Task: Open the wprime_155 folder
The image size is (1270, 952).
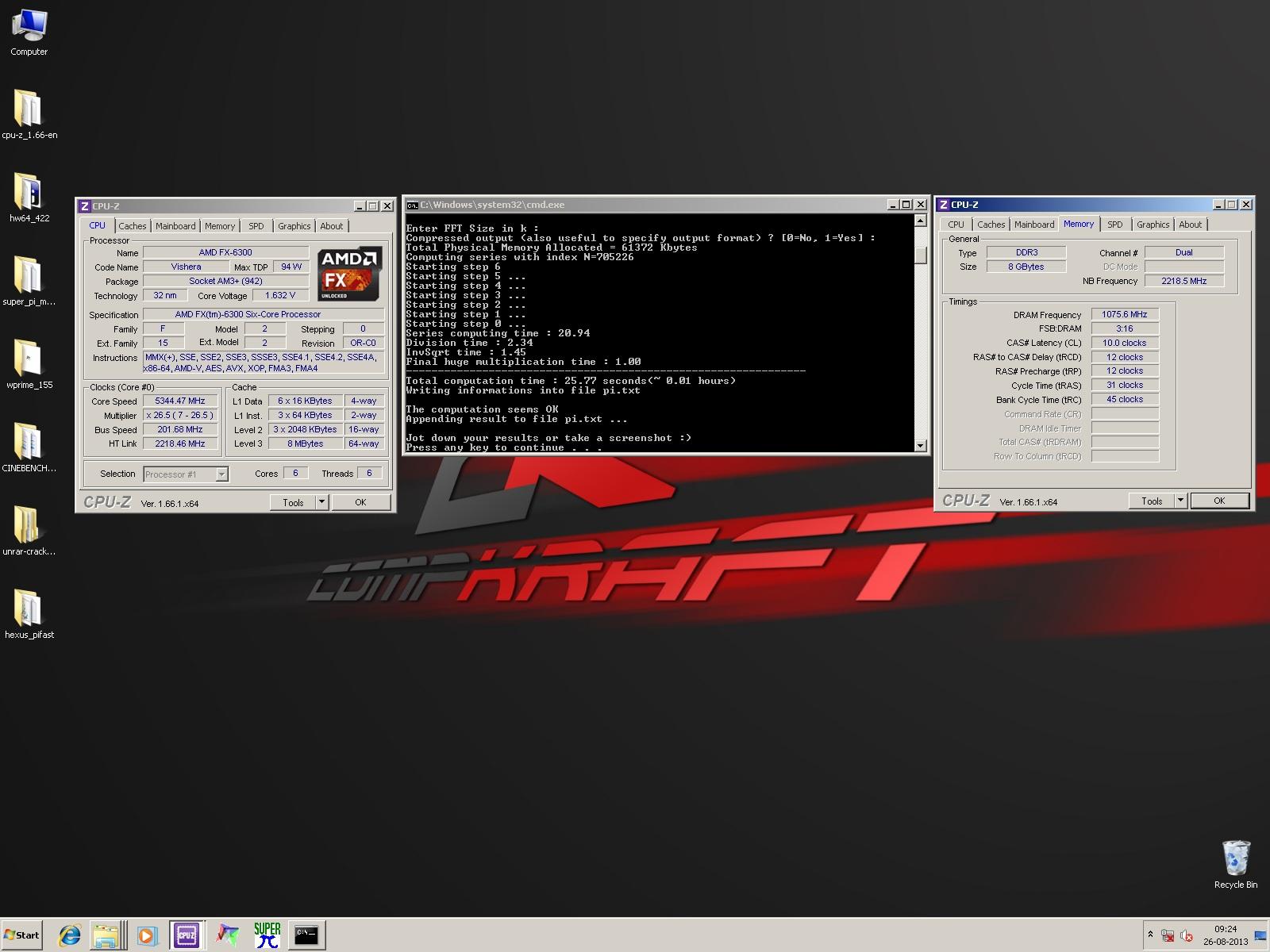Action: (x=29, y=364)
